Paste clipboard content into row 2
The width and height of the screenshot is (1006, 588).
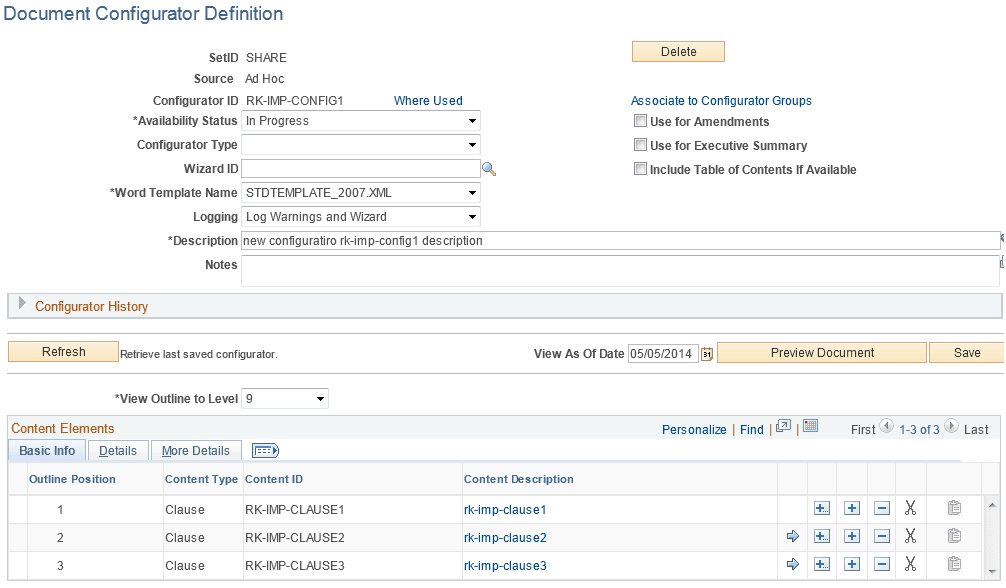pyautogui.click(x=954, y=537)
